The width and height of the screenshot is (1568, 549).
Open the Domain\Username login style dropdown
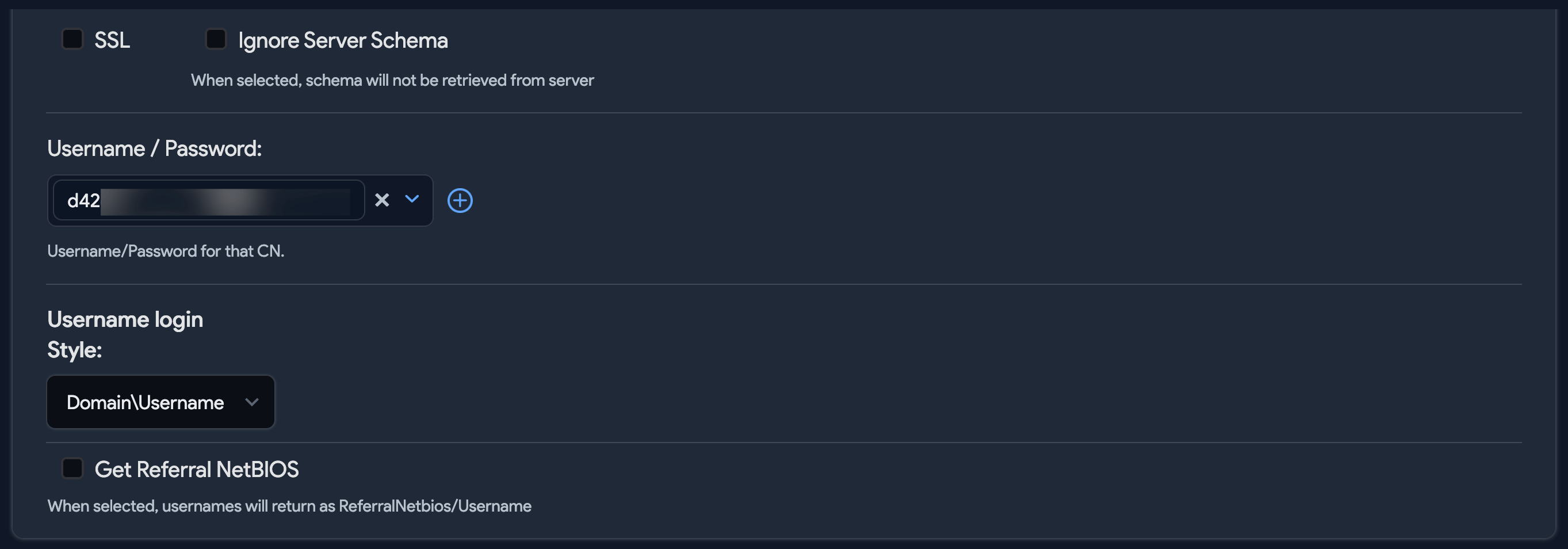click(160, 402)
